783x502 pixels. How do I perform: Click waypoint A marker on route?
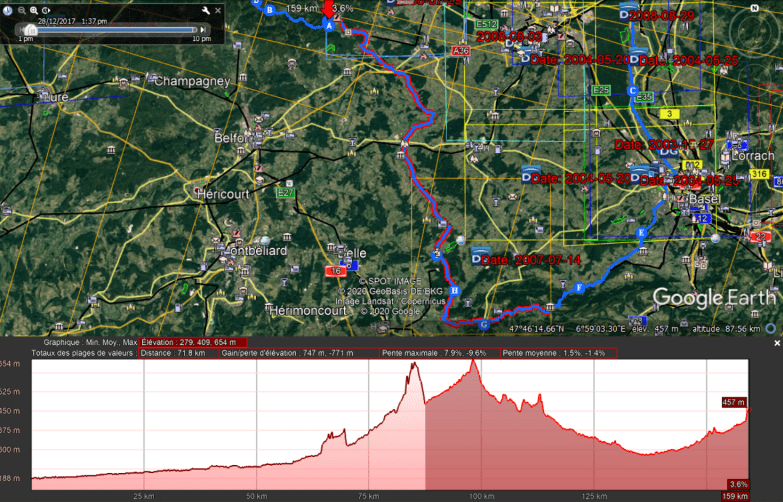(x=329, y=26)
